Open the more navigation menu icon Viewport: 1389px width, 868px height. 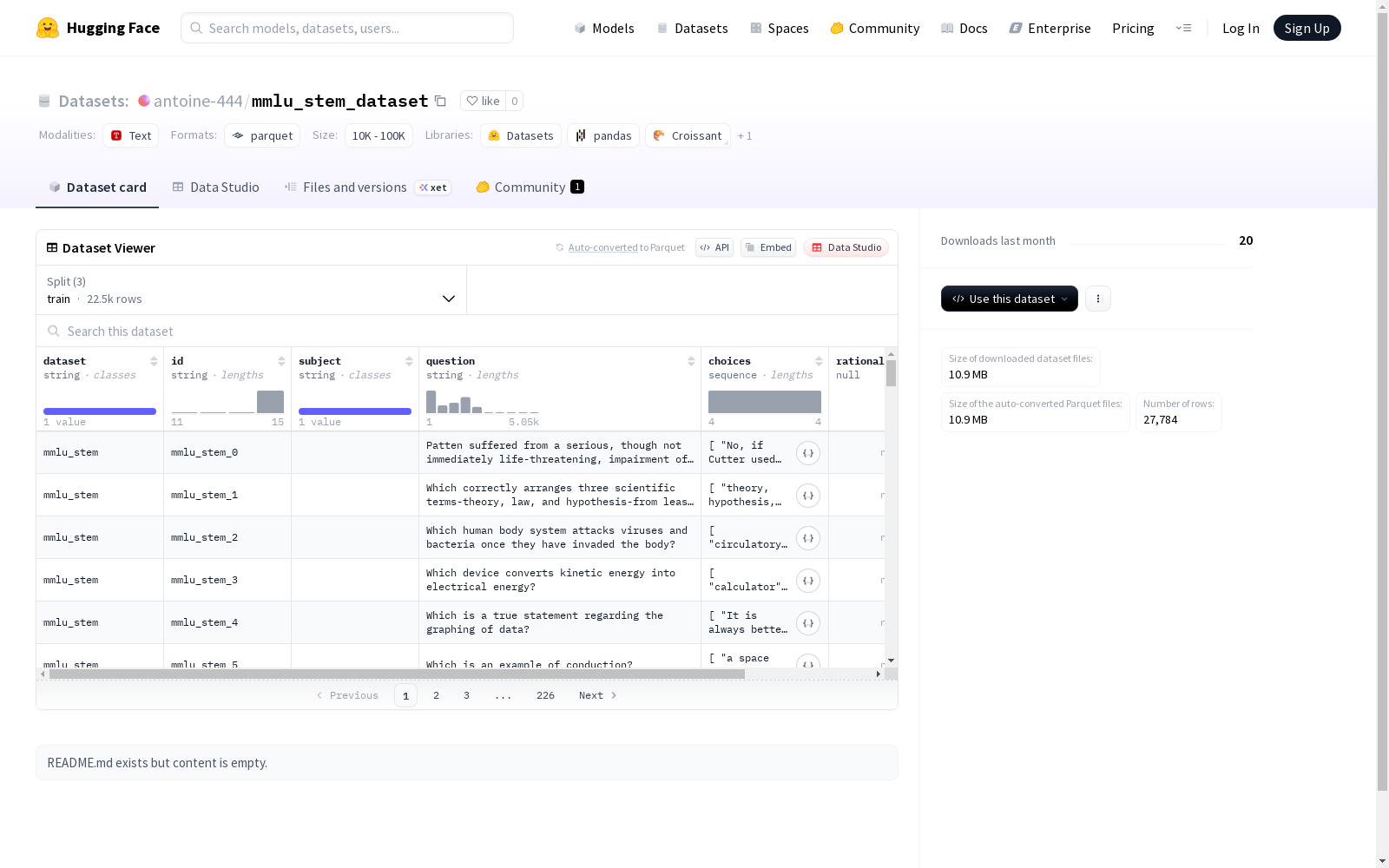click(x=1183, y=28)
